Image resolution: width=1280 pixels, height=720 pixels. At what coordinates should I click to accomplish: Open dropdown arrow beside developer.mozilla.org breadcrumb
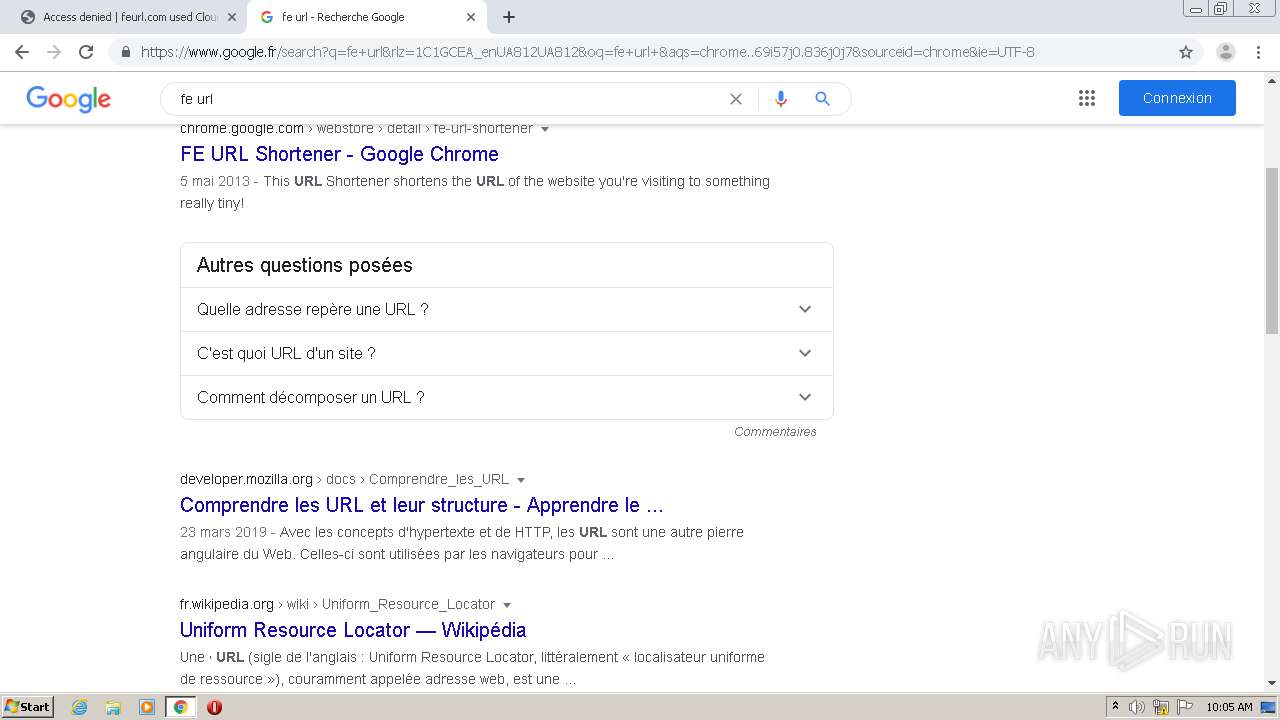pos(521,480)
